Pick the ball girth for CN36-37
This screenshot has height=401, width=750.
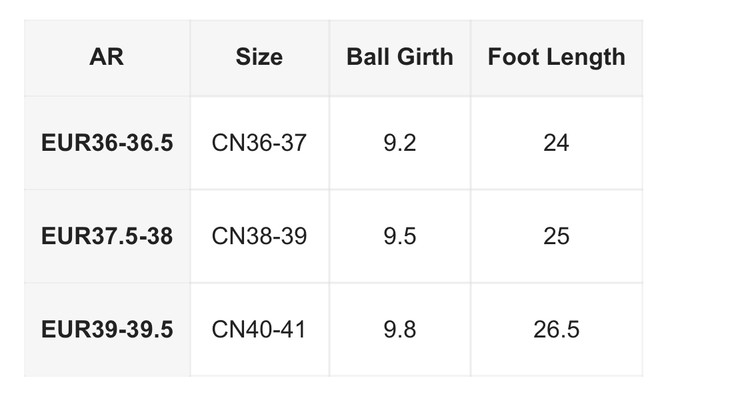[x=400, y=143]
